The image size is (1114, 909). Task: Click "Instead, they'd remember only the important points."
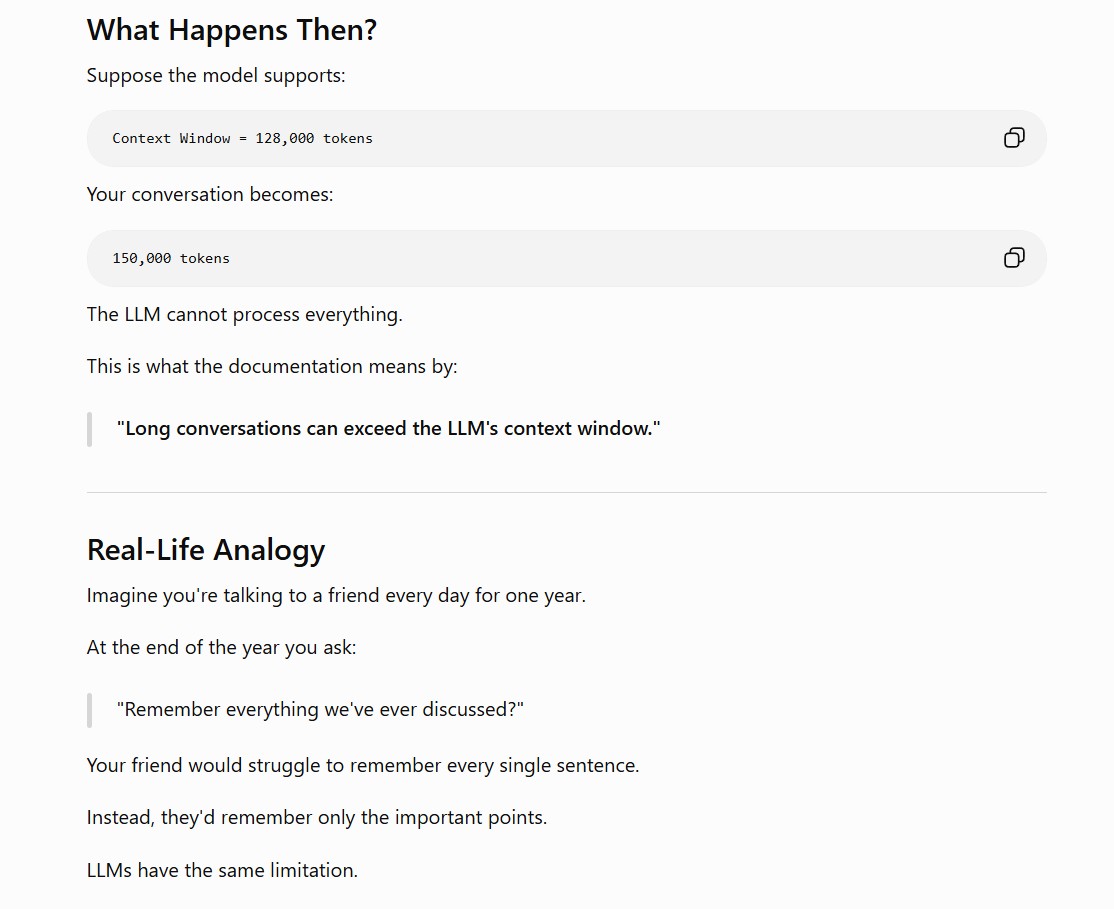[x=317, y=818]
